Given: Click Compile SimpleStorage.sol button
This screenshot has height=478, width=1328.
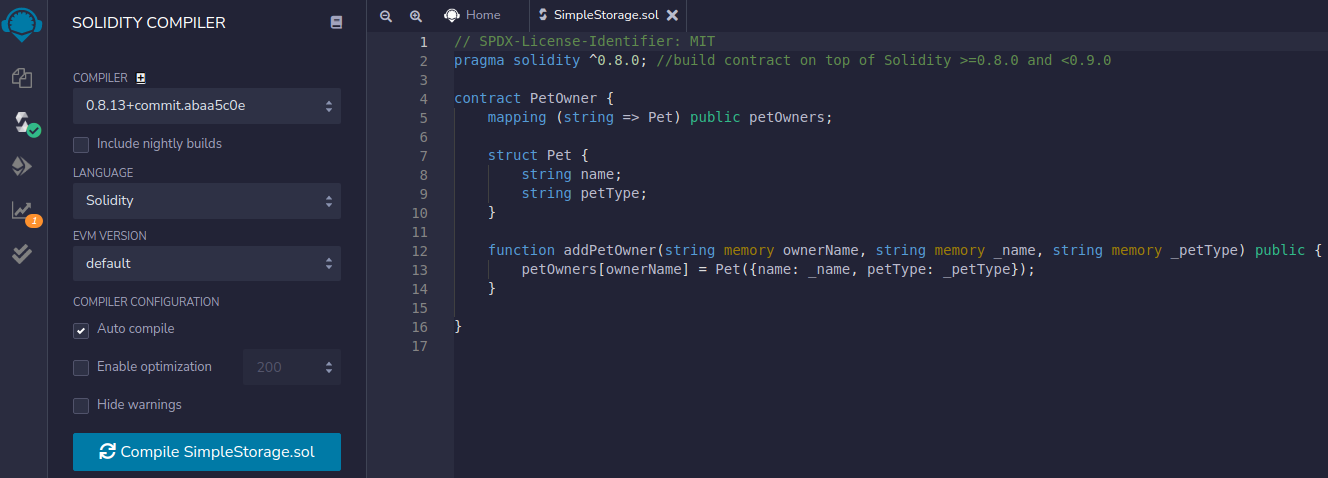Looking at the screenshot, I should point(206,452).
